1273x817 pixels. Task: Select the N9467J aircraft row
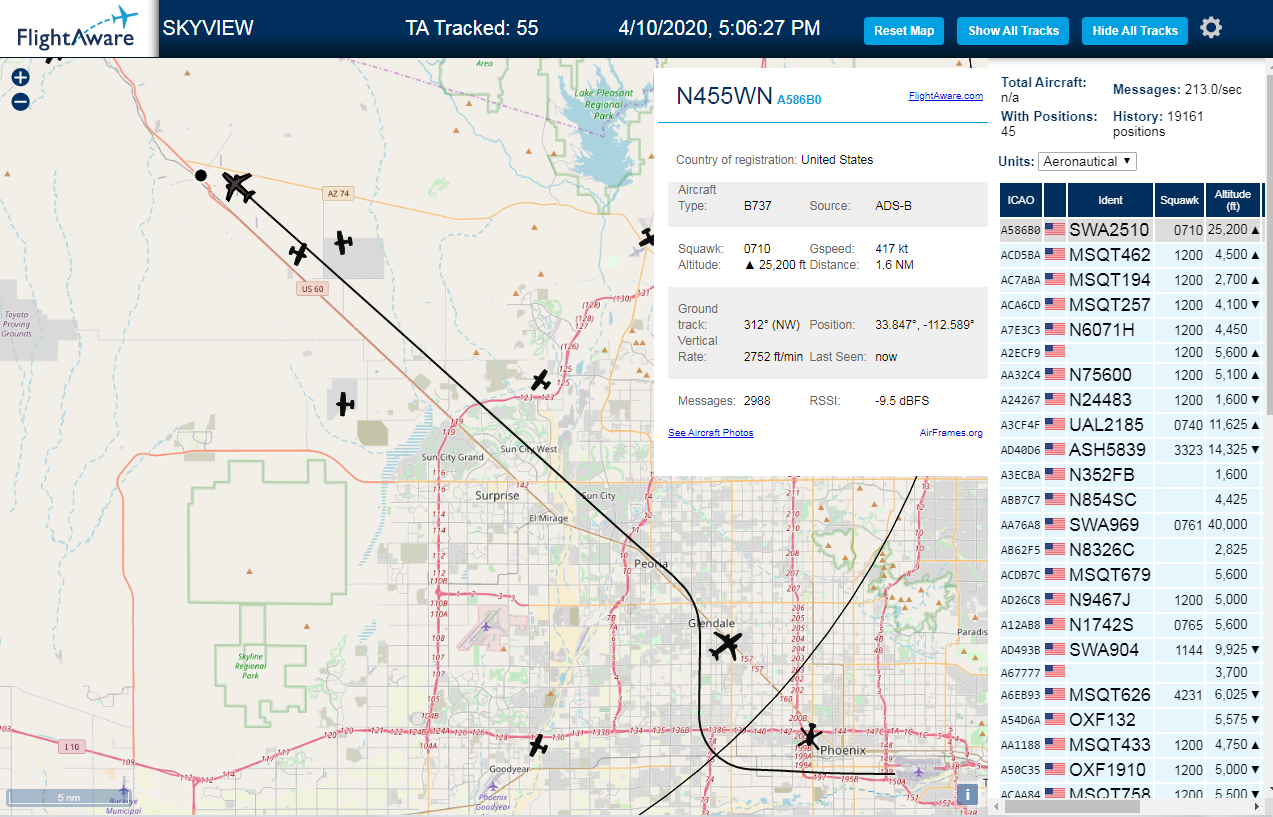1130,600
